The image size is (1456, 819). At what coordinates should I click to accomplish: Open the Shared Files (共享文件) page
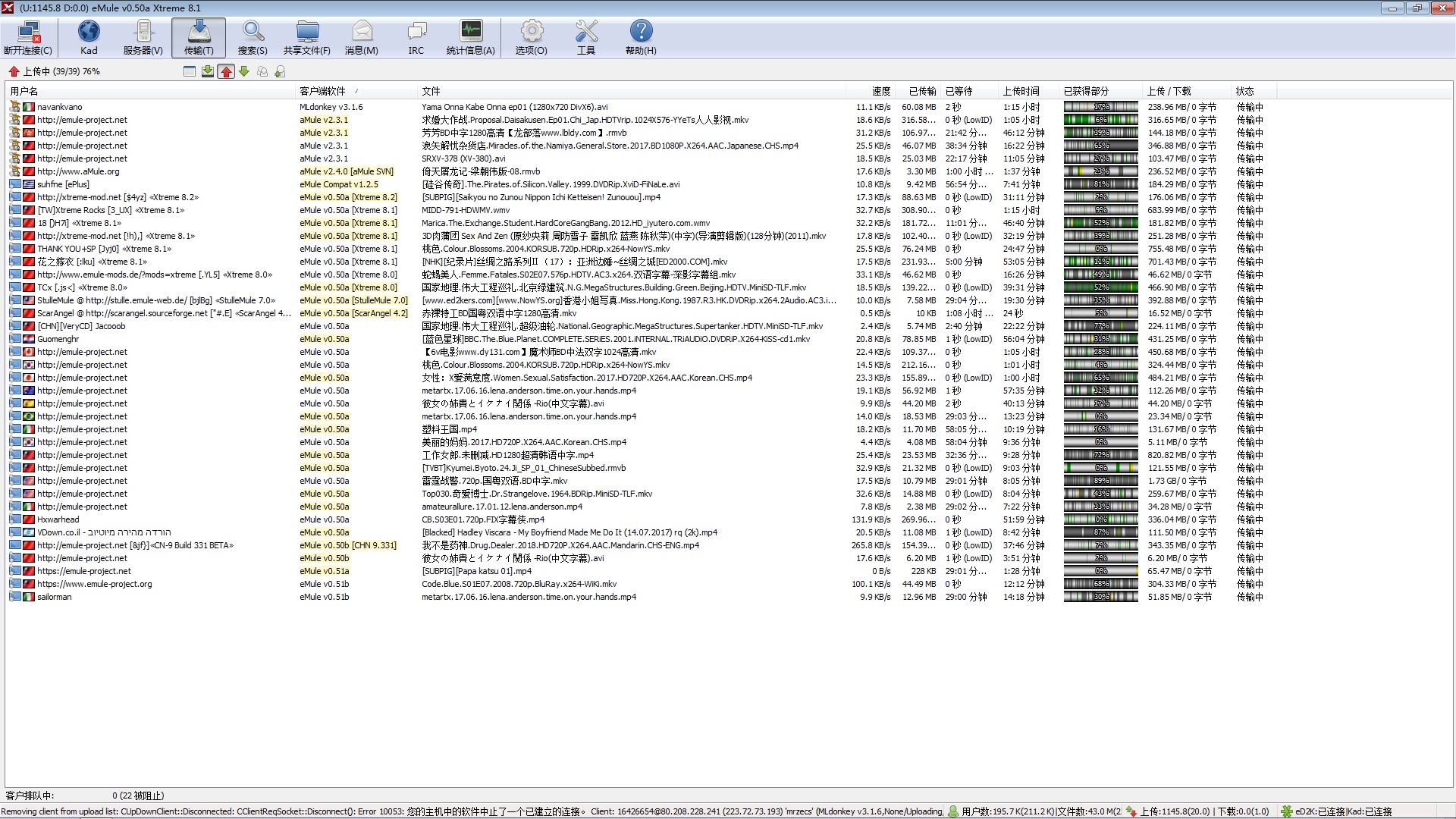pos(306,38)
